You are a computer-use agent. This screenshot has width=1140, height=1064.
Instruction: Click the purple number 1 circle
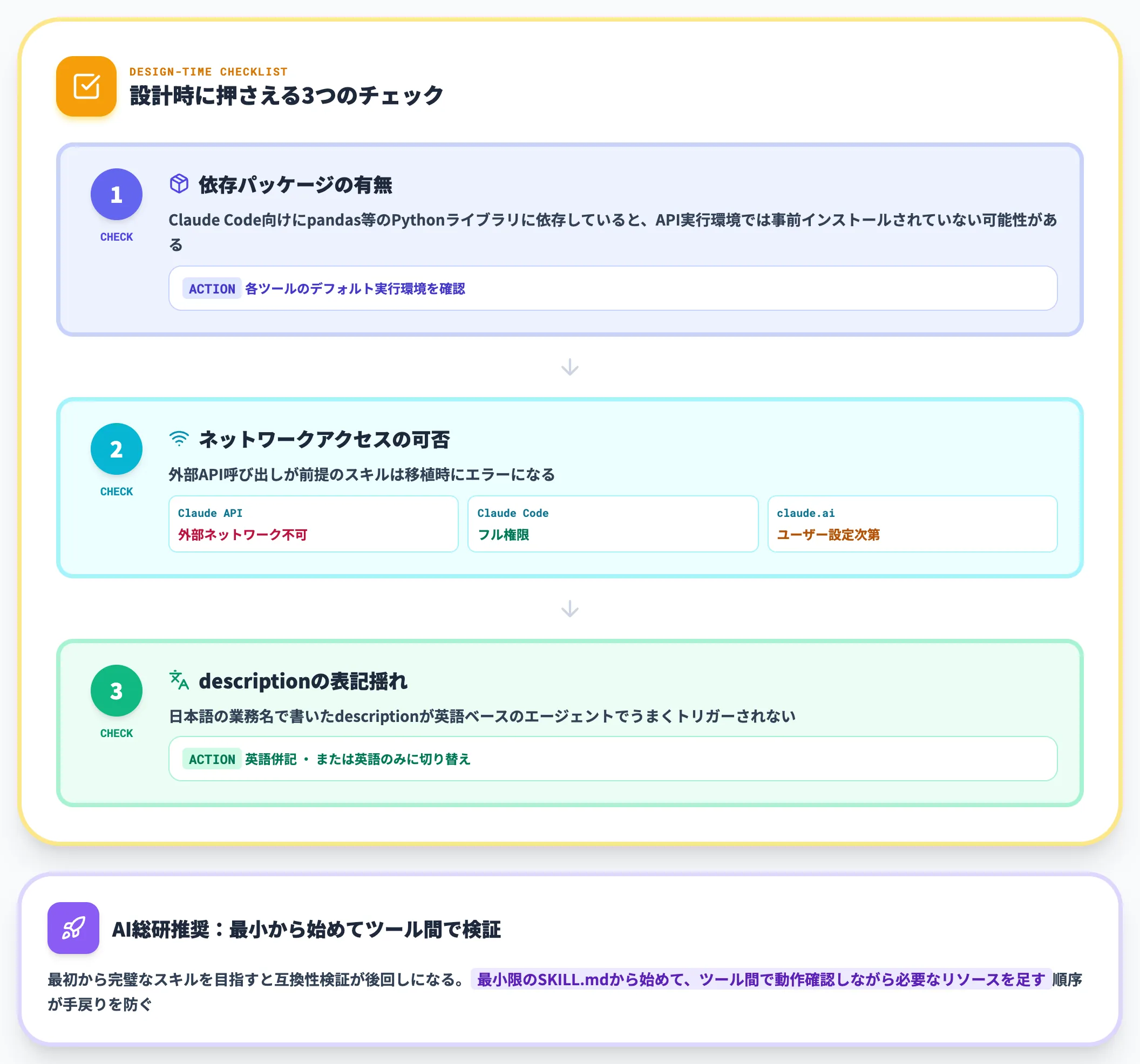point(117,194)
